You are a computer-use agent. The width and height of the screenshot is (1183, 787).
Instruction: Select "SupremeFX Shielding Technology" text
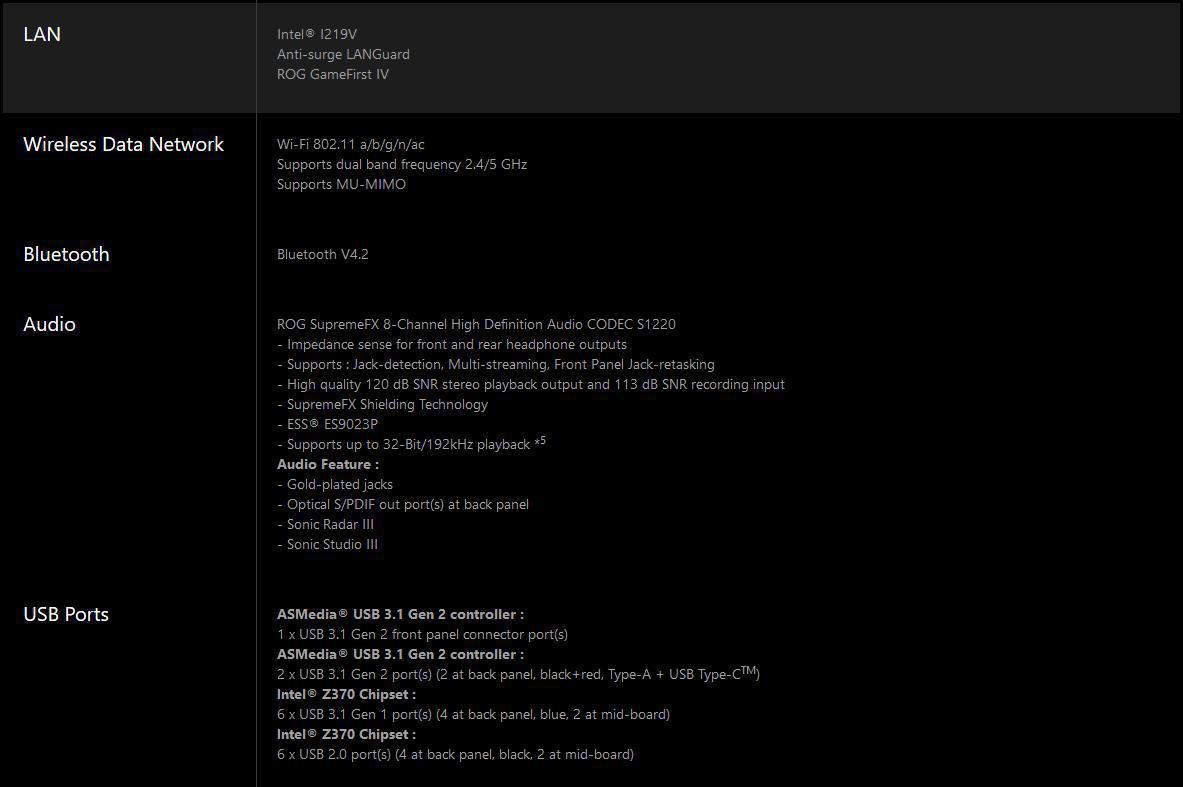pyautogui.click(x=383, y=404)
